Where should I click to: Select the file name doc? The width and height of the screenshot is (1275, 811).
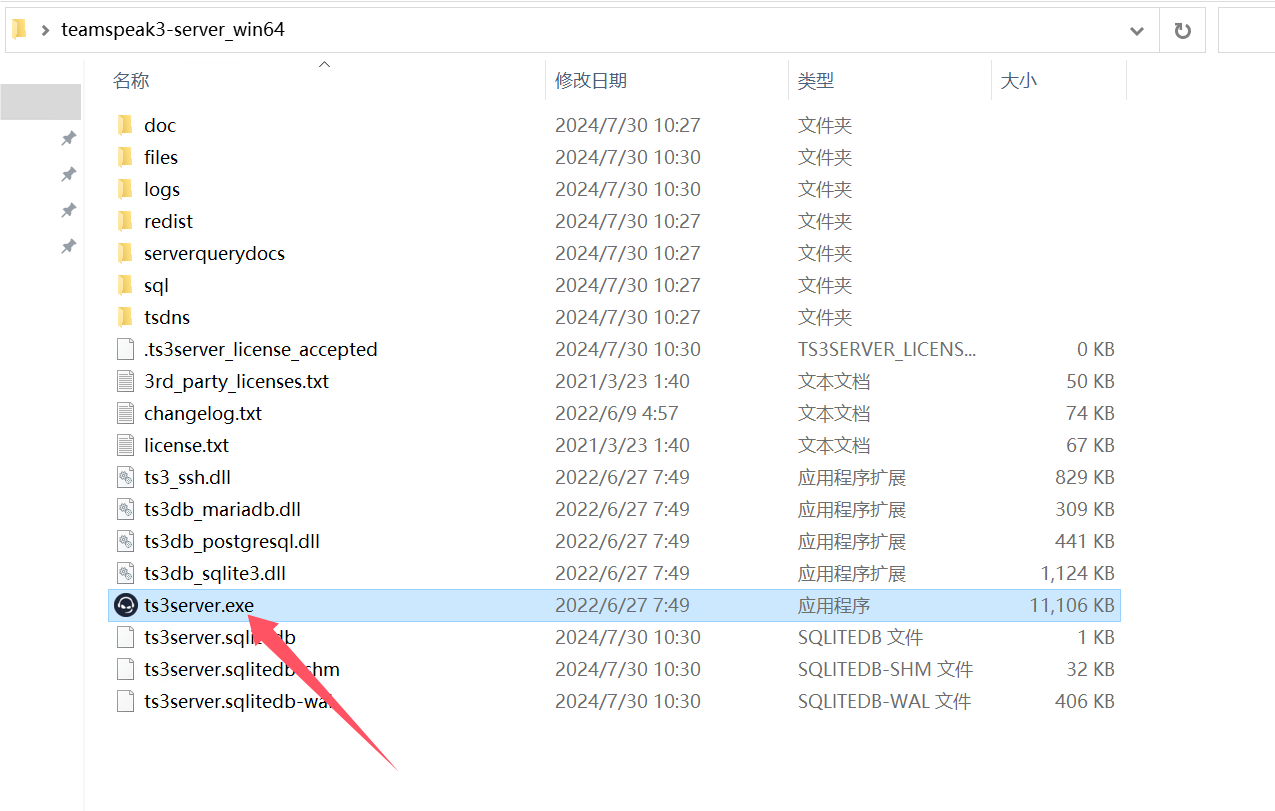click(160, 125)
